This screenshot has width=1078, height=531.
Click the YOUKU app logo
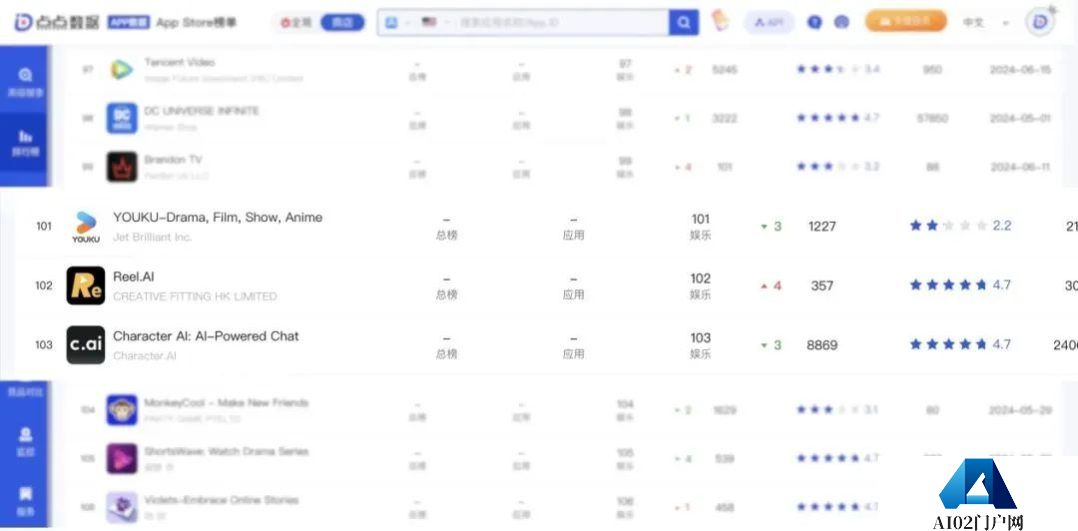[86, 226]
